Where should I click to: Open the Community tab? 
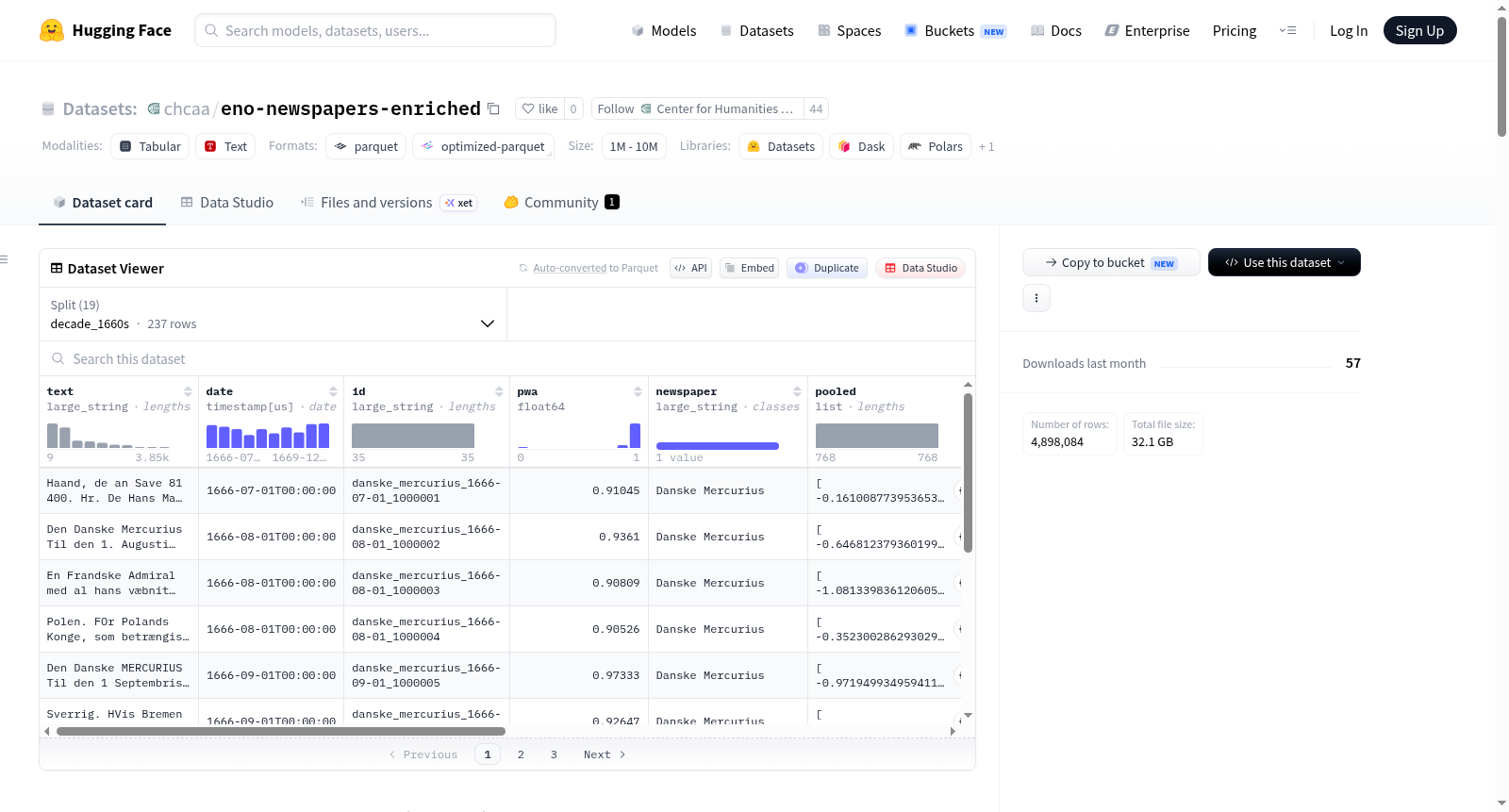562,202
